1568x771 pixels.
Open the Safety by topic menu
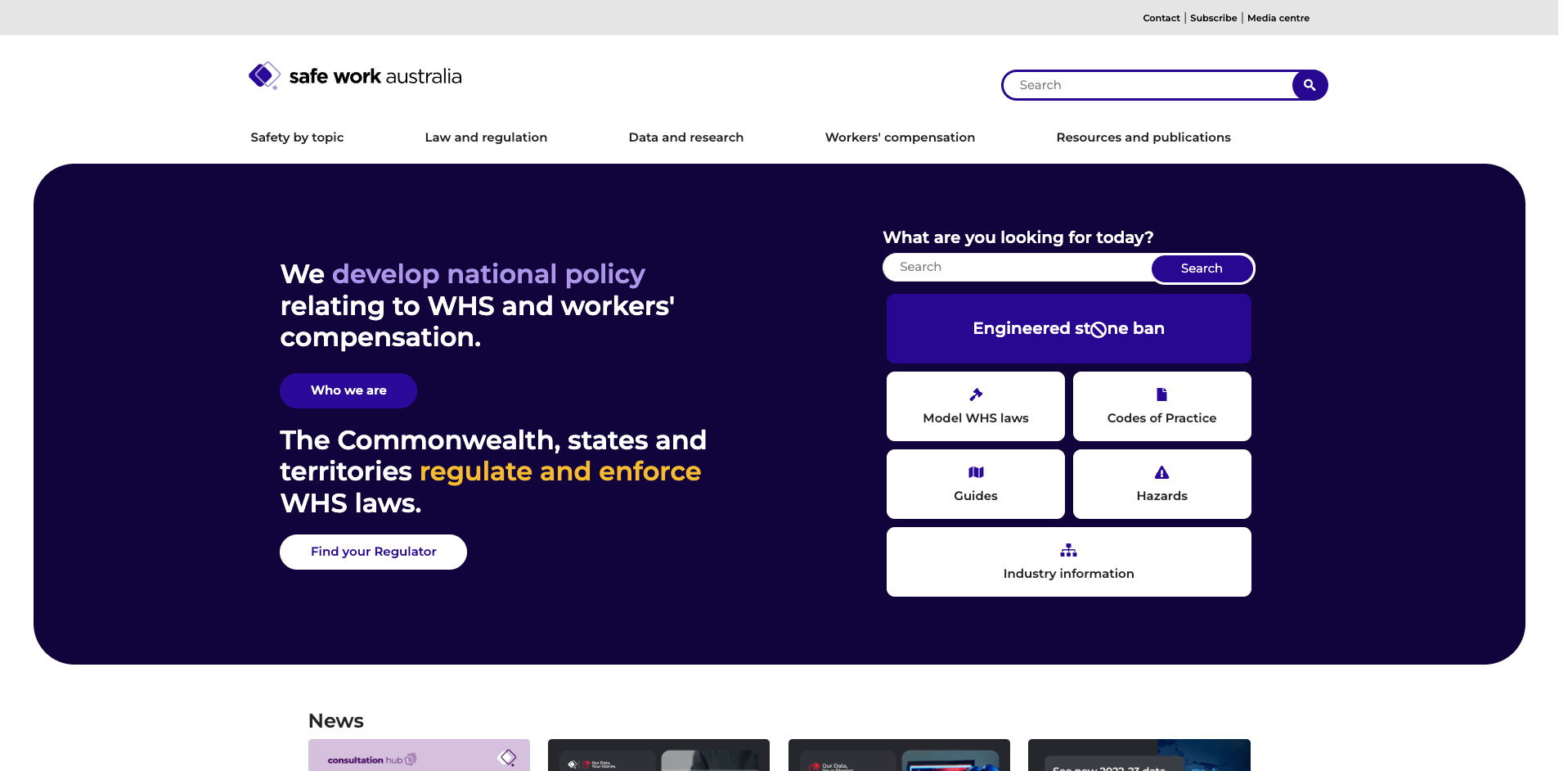[297, 138]
